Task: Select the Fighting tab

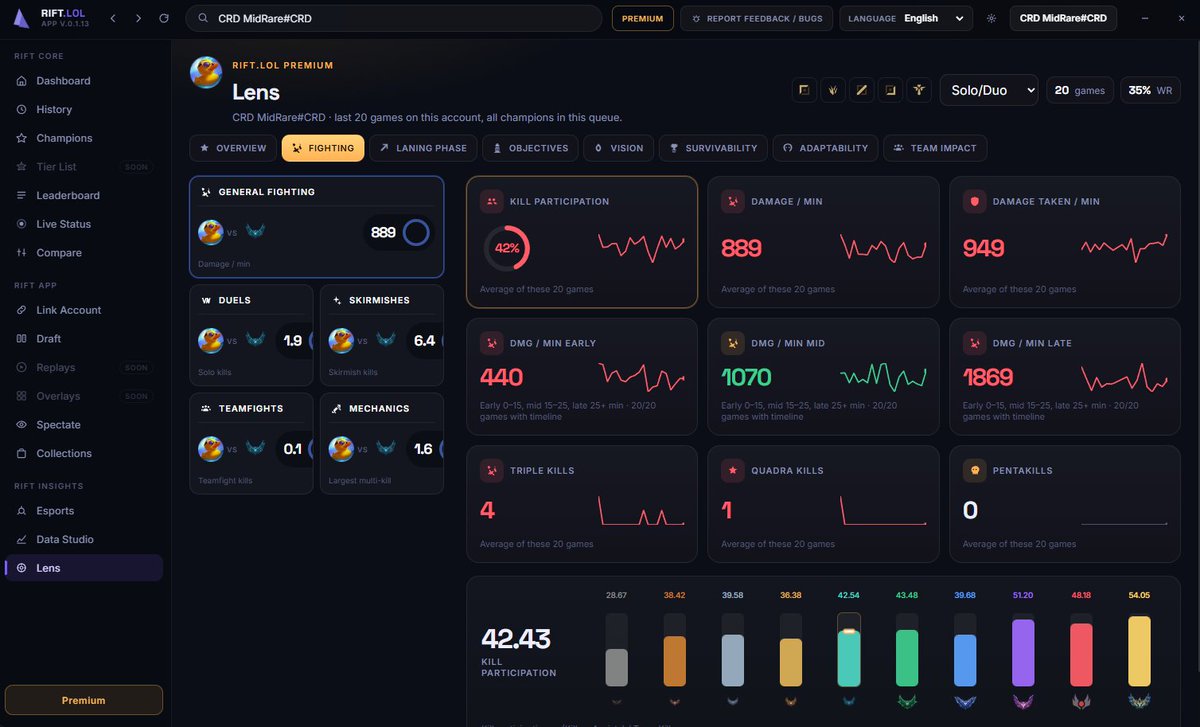Action: click(x=323, y=148)
